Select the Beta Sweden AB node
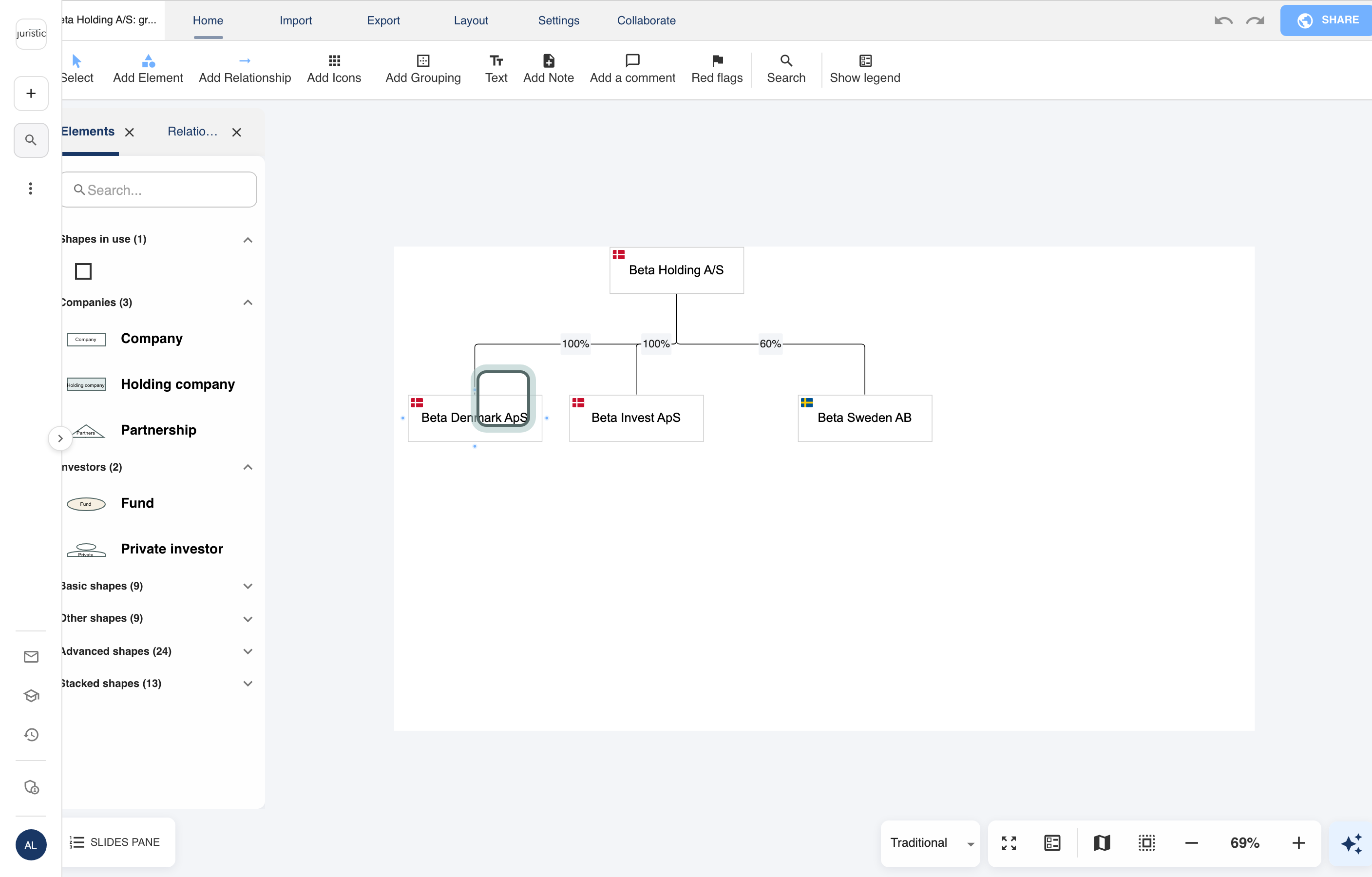1372x877 pixels. 864,418
